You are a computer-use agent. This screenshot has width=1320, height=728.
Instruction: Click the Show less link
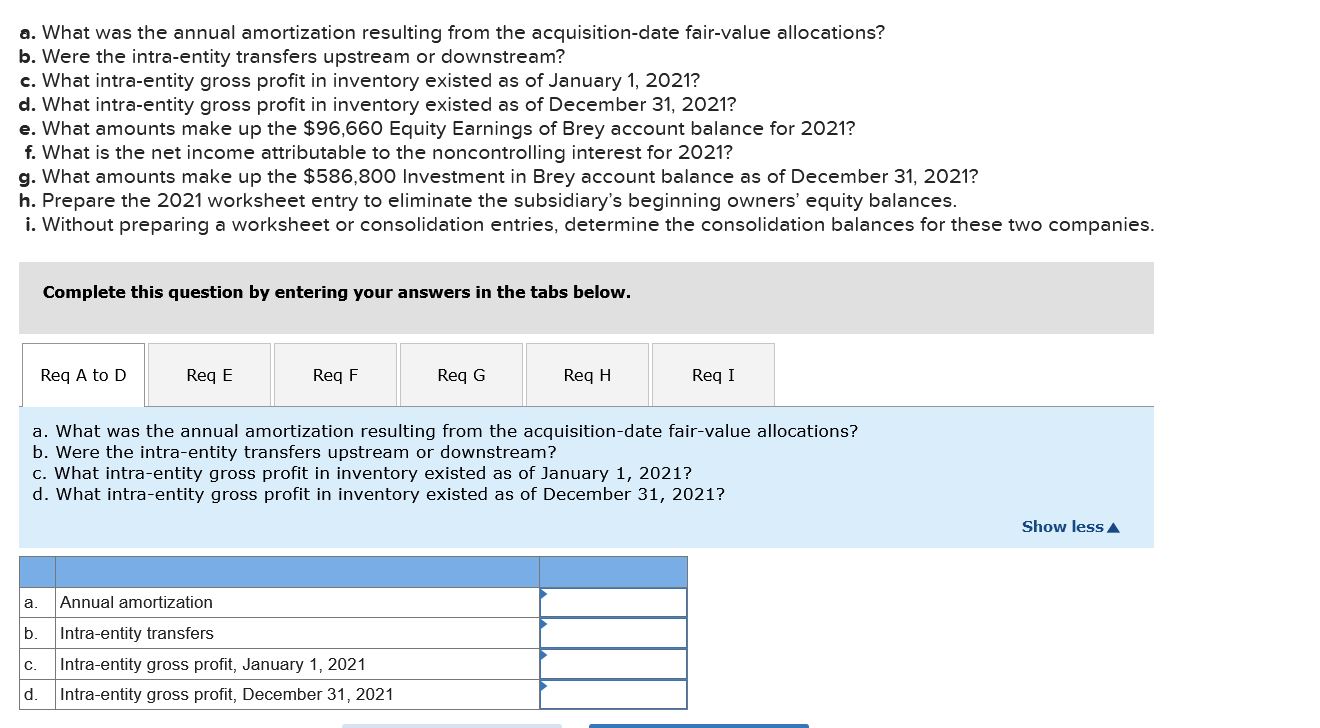coord(1062,527)
